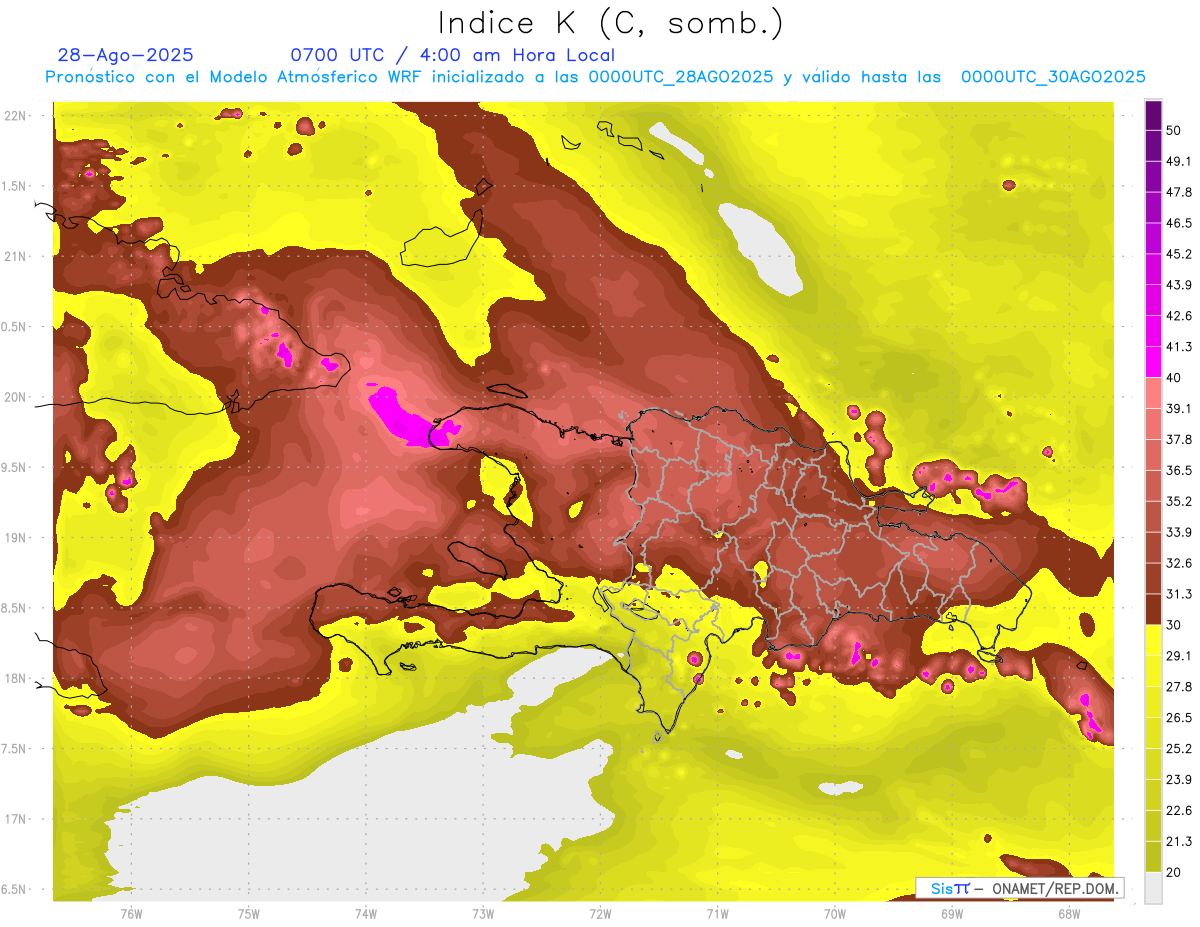
Task: Click the date label "28-Ago-2025"
Action: [126, 55]
